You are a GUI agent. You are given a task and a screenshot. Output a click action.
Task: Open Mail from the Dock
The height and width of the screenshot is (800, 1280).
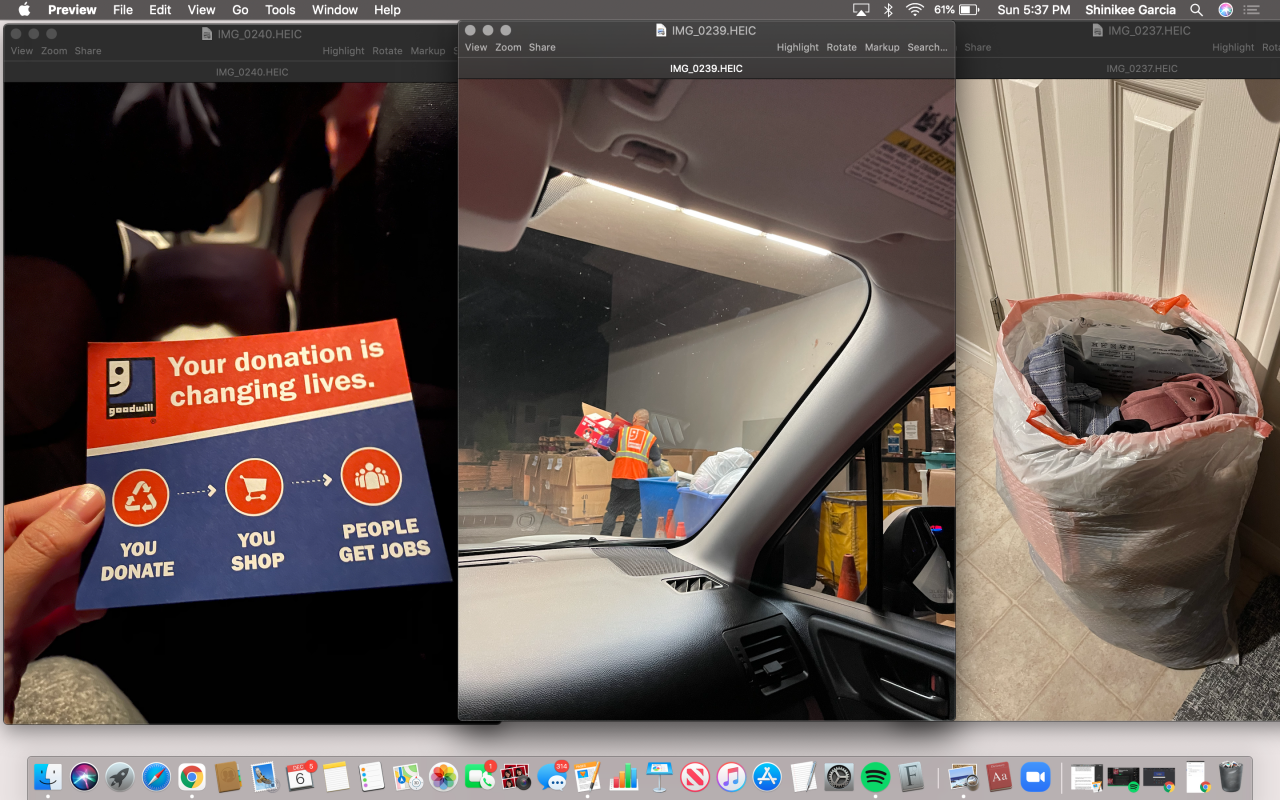[x=264, y=776]
